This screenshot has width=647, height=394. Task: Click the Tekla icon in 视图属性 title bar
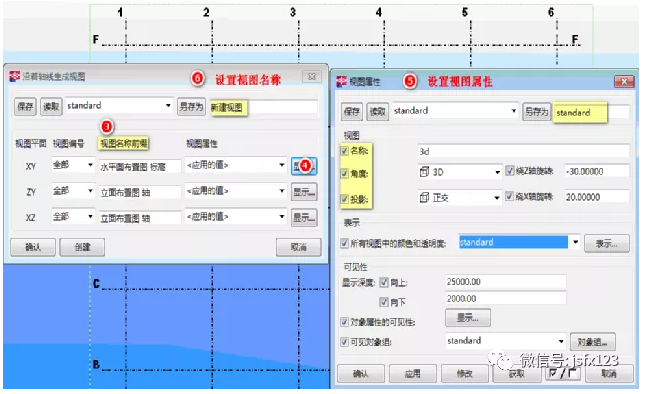(x=341, y=81)
